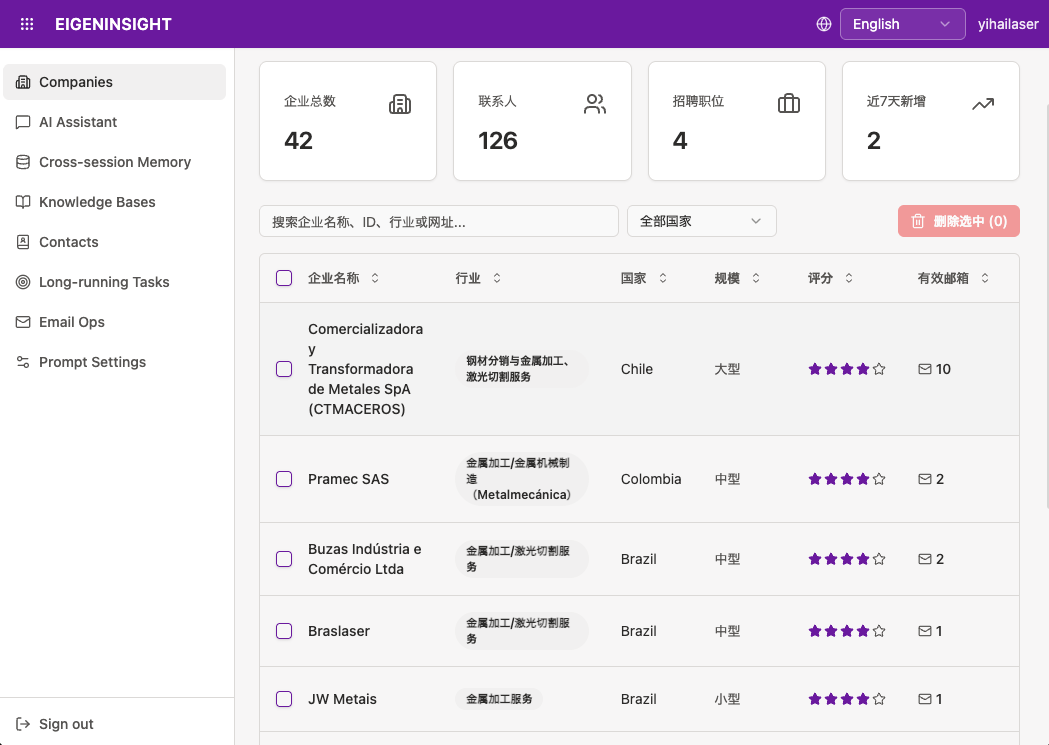Click the Companies building icon in sidebar
Screen dimensions: 1049x745
point(23,82)
